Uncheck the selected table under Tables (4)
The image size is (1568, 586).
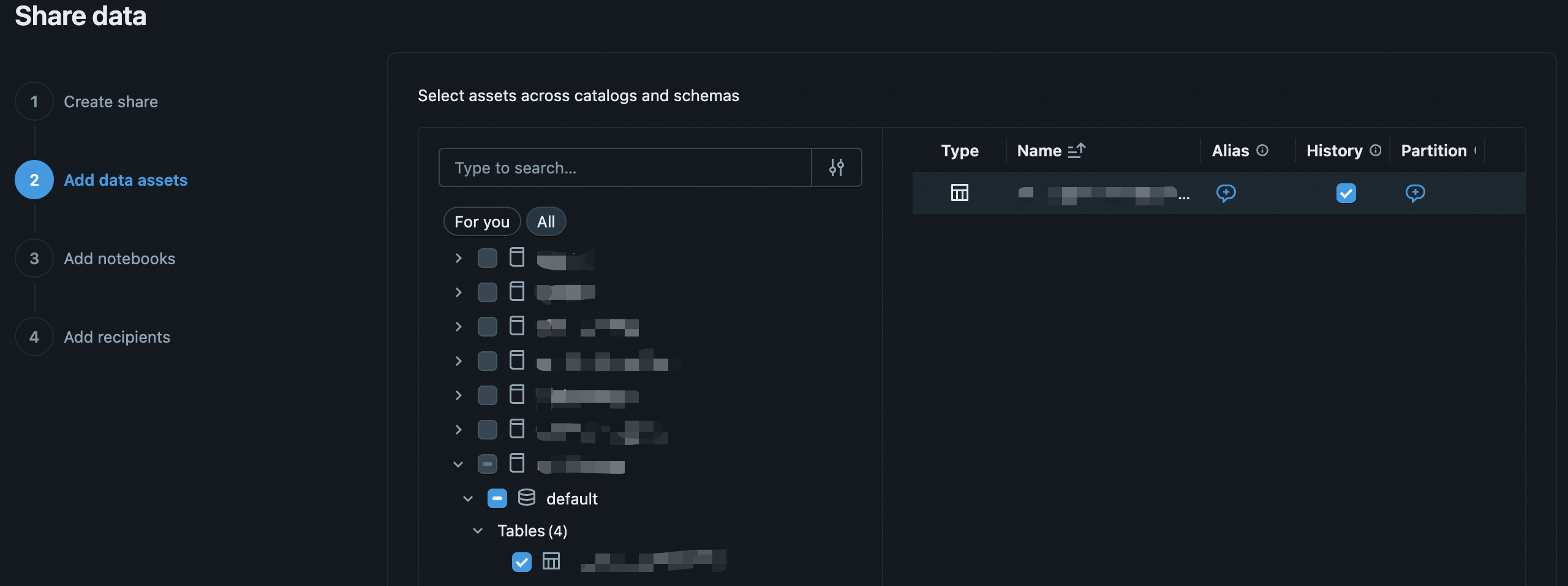click(522, 561)
